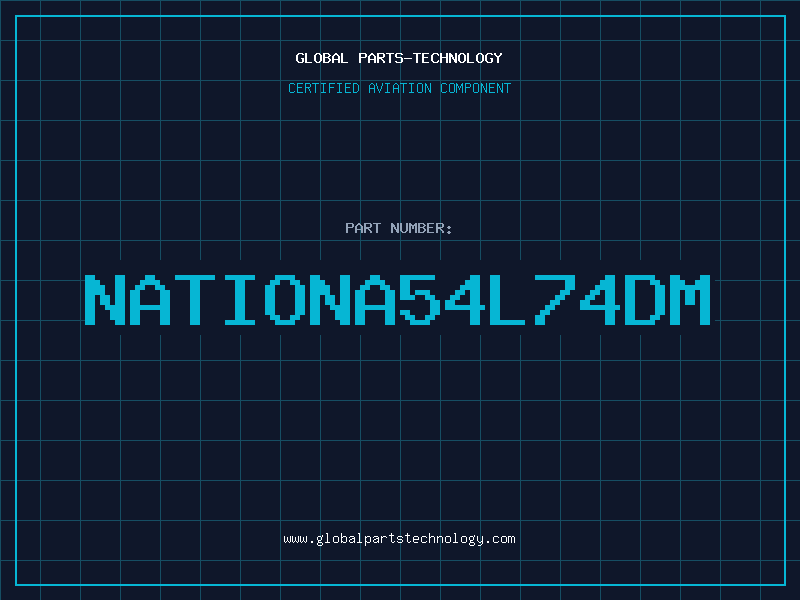Select the part number NATIONA54L74DM

pos(398,300)
